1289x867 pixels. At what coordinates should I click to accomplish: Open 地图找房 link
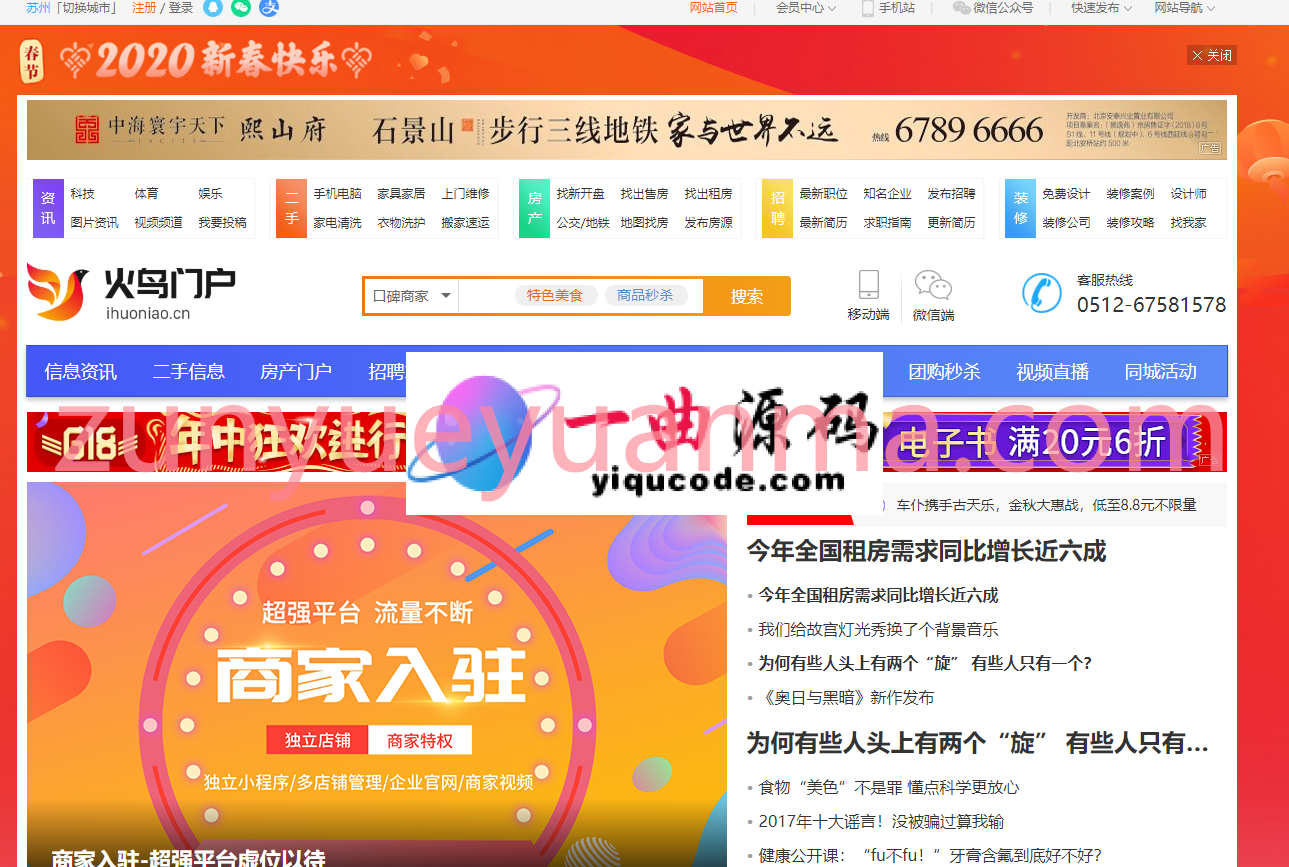[645, 223]
